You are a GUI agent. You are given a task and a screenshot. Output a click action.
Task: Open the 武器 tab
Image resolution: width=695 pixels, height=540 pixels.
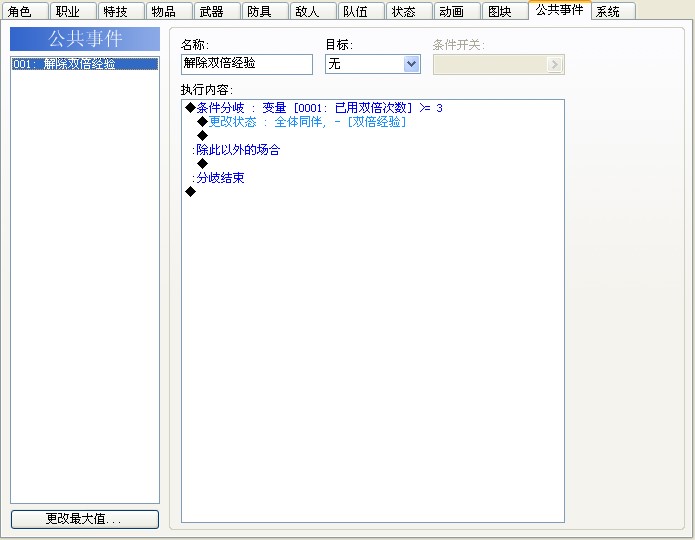pos(217,11)
